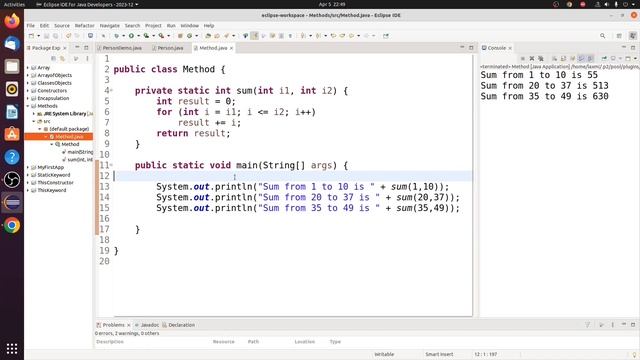Switch to the Declaration tab
This screenshot has height=360, width=640.
coord(179,325)
